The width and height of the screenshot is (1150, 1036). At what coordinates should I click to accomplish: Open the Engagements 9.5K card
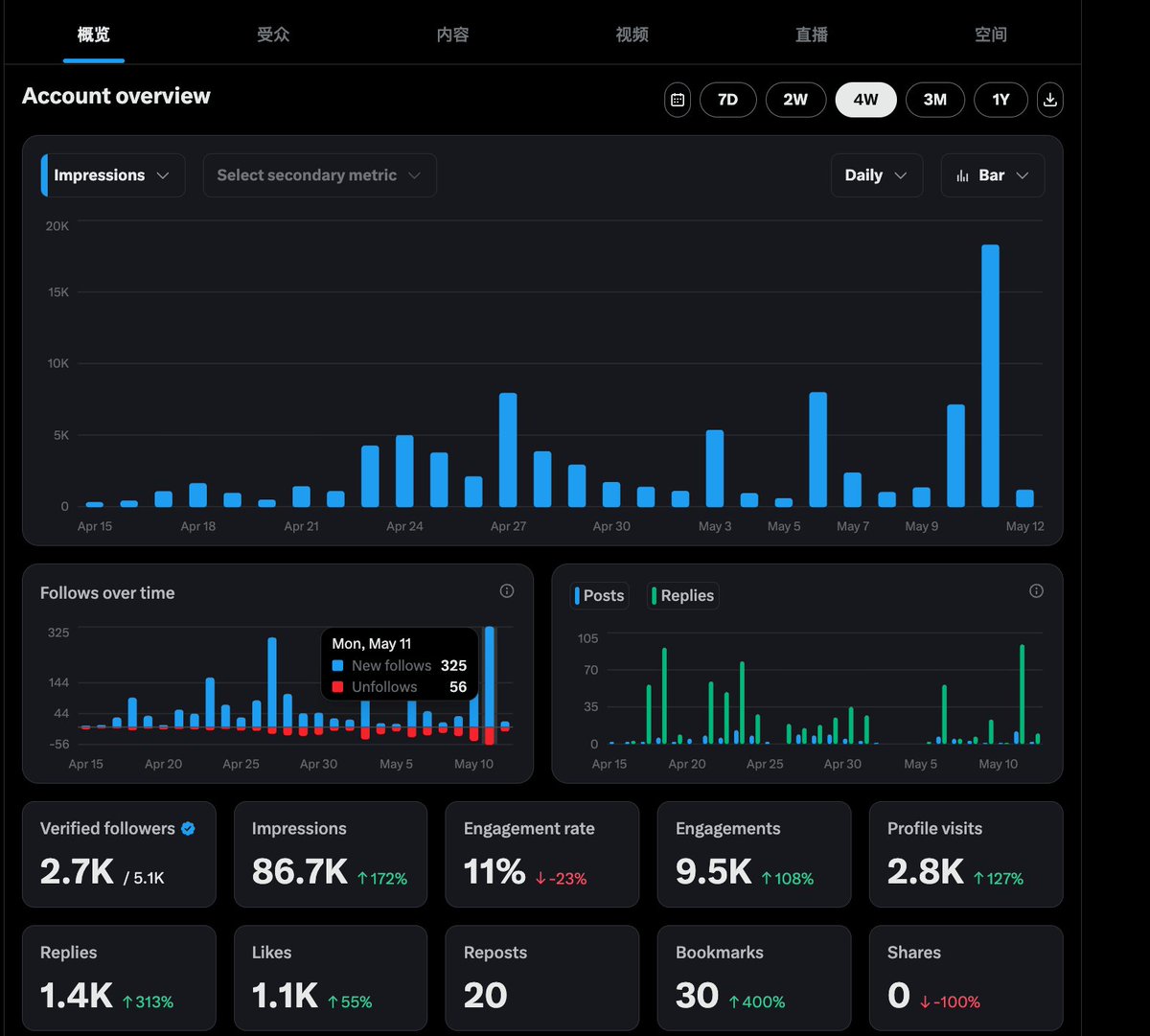(x=754, y=855)
